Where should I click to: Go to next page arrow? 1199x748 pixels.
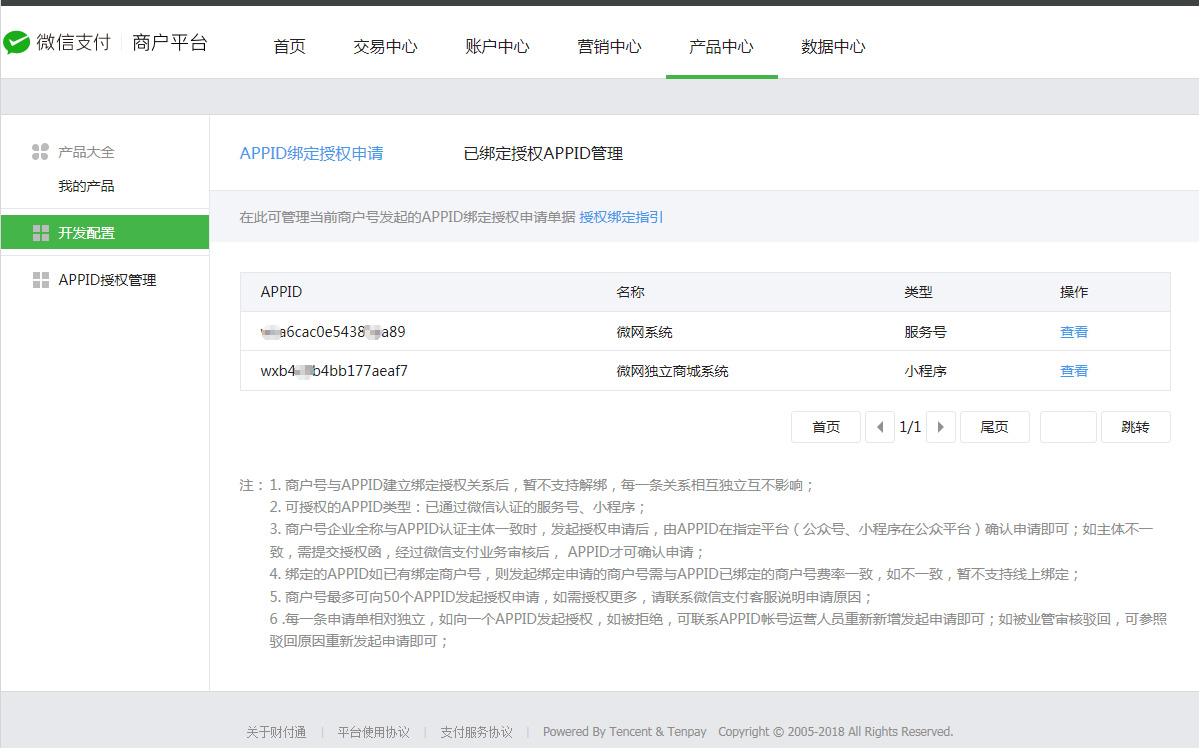[x=941, y=427]
